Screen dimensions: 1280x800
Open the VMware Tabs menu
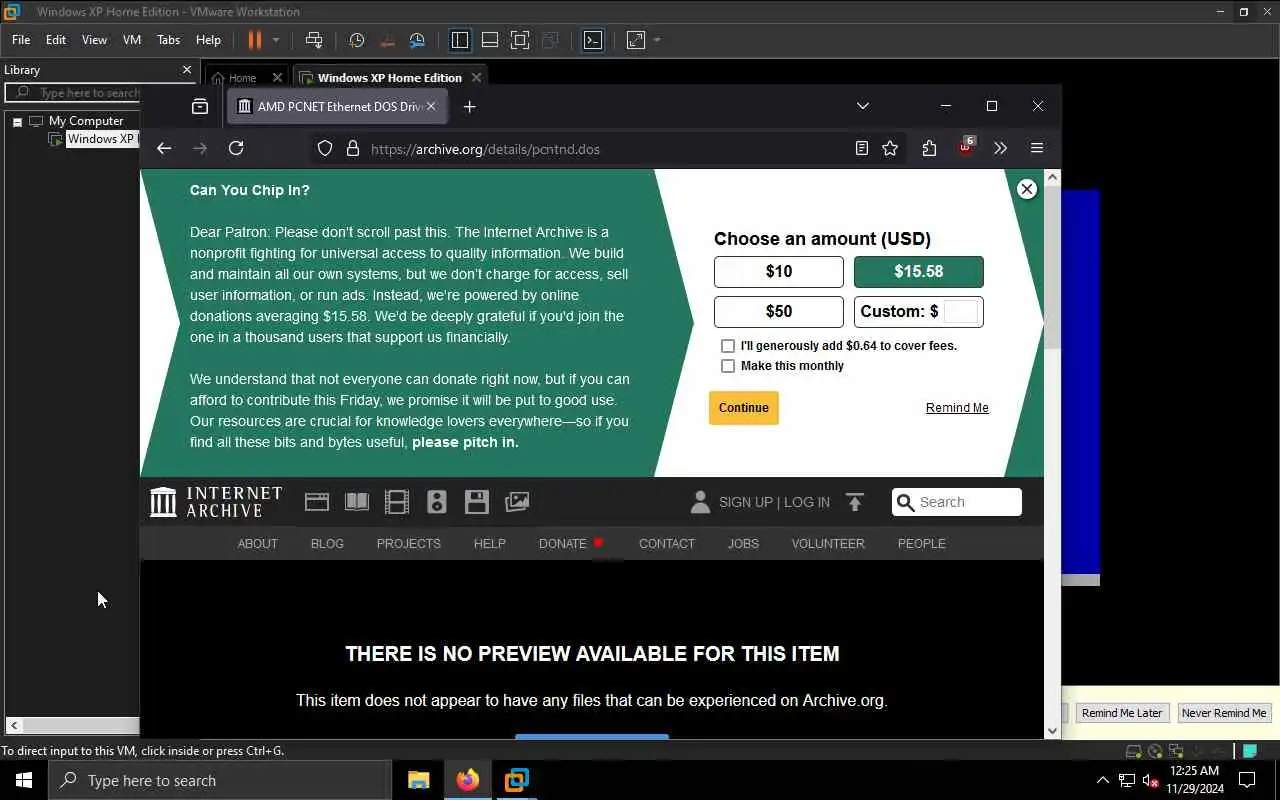point(168,40)
